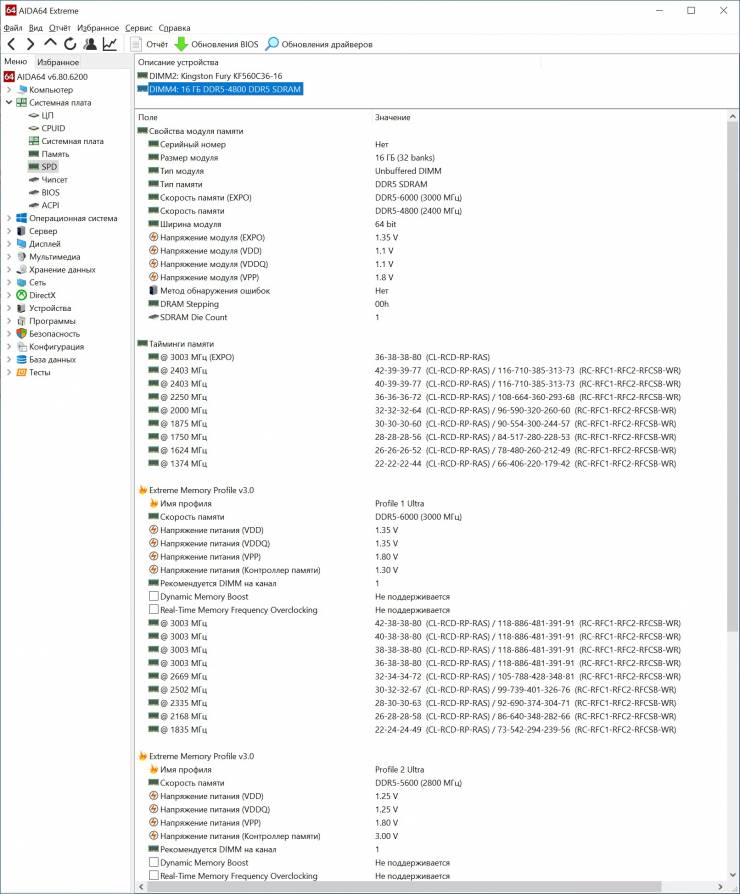Screen dimensions: 740x894
Task: Click the Дисплей monitor icon
Action: tap(22, 243)
